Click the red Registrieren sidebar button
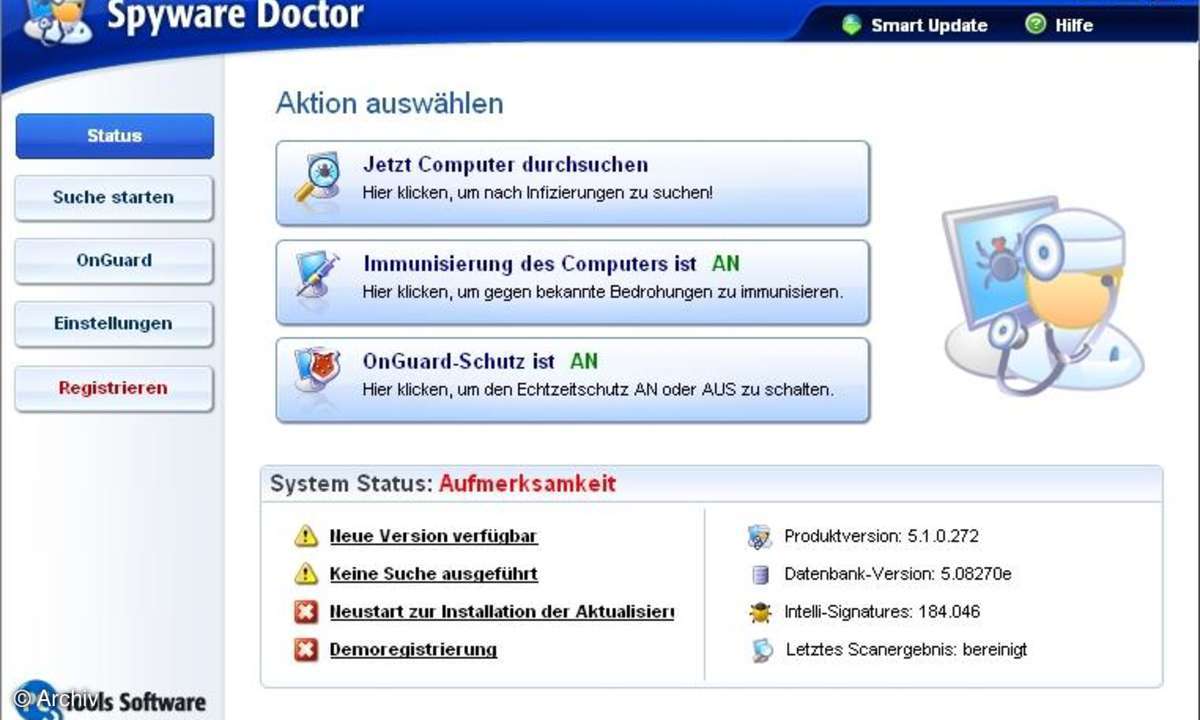Screen dimensions: 1200x720 (114, 388)
